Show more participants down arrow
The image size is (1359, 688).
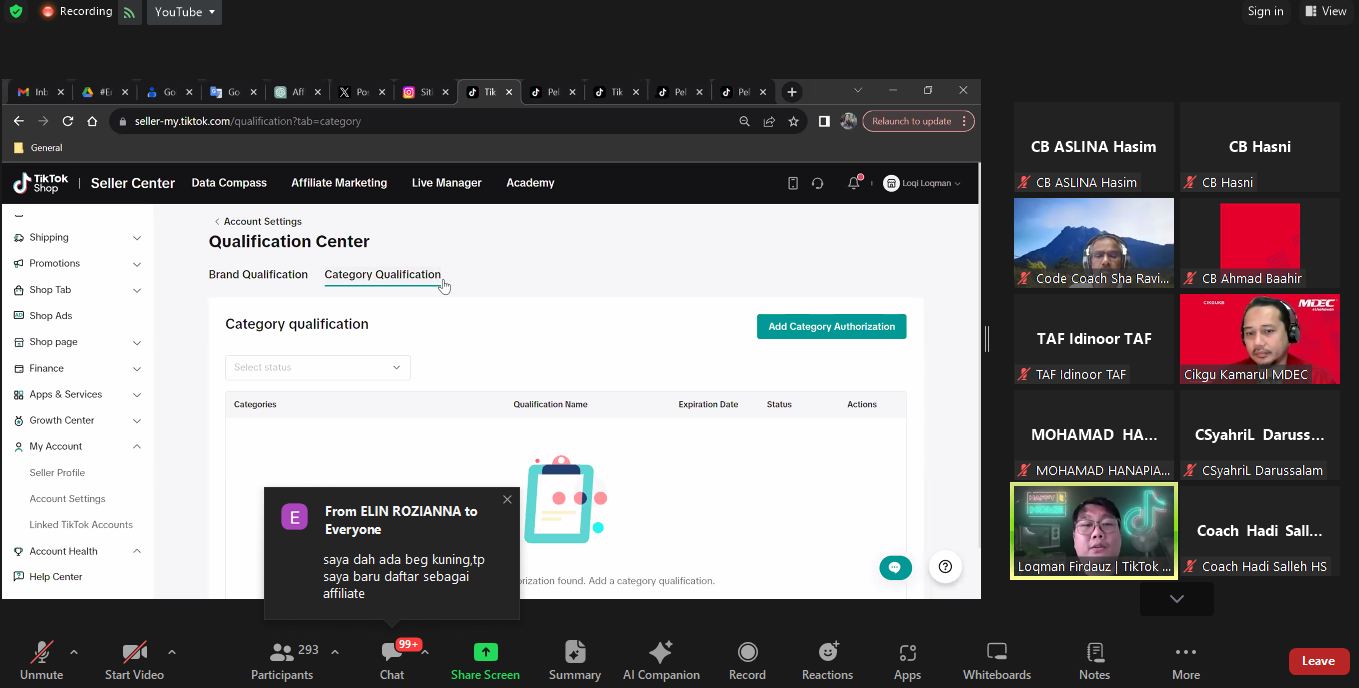(x=1176, y=598)
